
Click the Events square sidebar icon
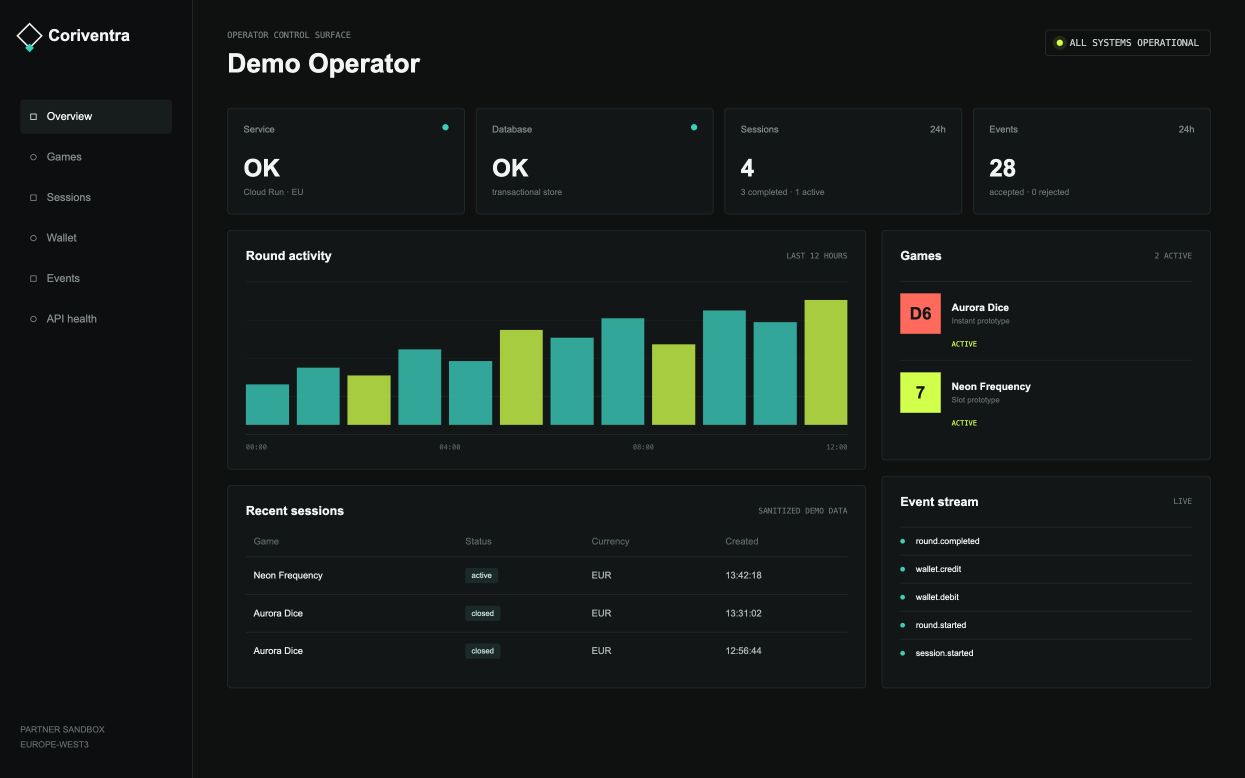(33, 279)
